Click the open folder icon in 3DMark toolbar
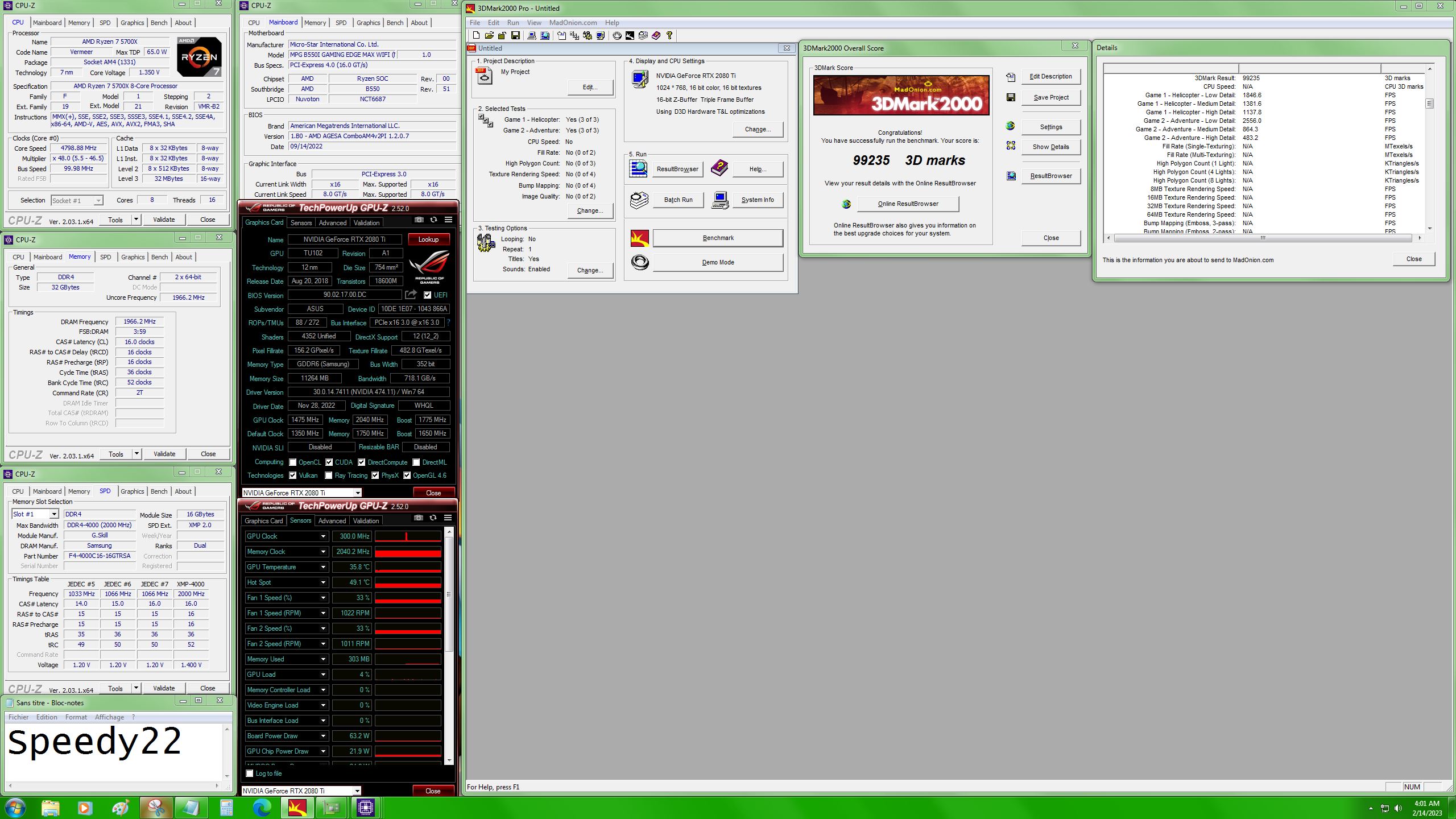Viewport: 1456px width, 819px height. point(489,35)
